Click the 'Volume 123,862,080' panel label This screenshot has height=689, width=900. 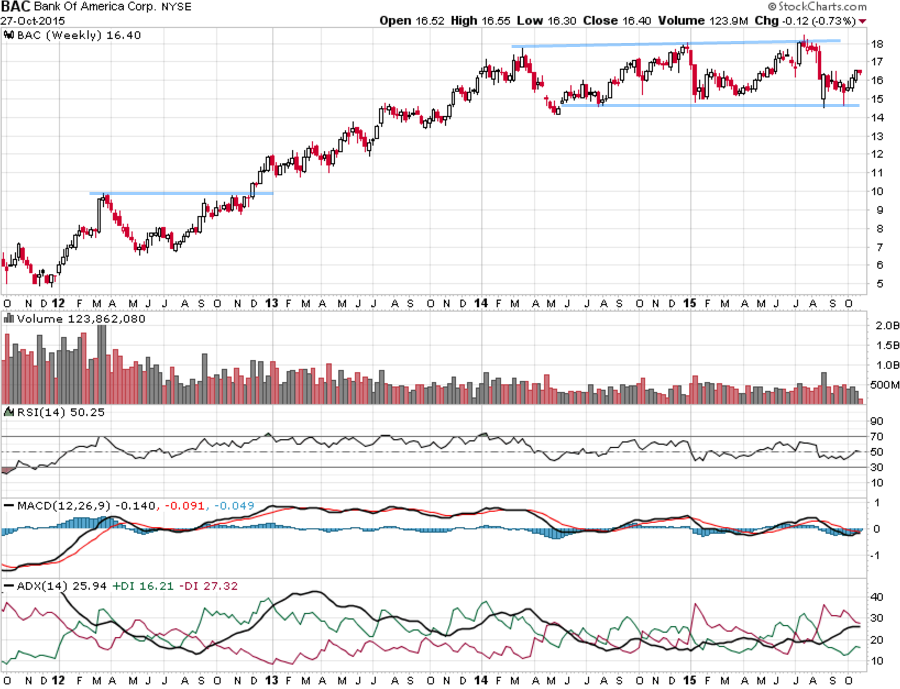pyautogui.click(x=81, y=319)
